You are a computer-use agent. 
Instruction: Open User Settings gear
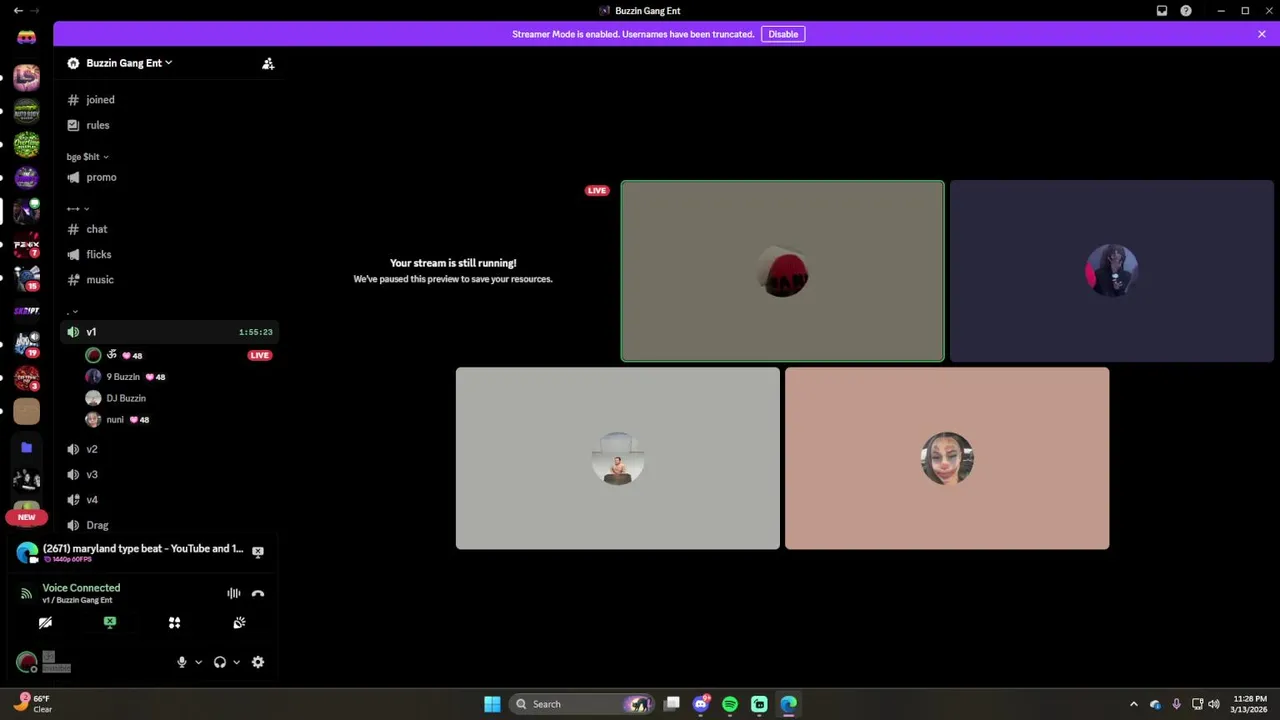(258, 662)
